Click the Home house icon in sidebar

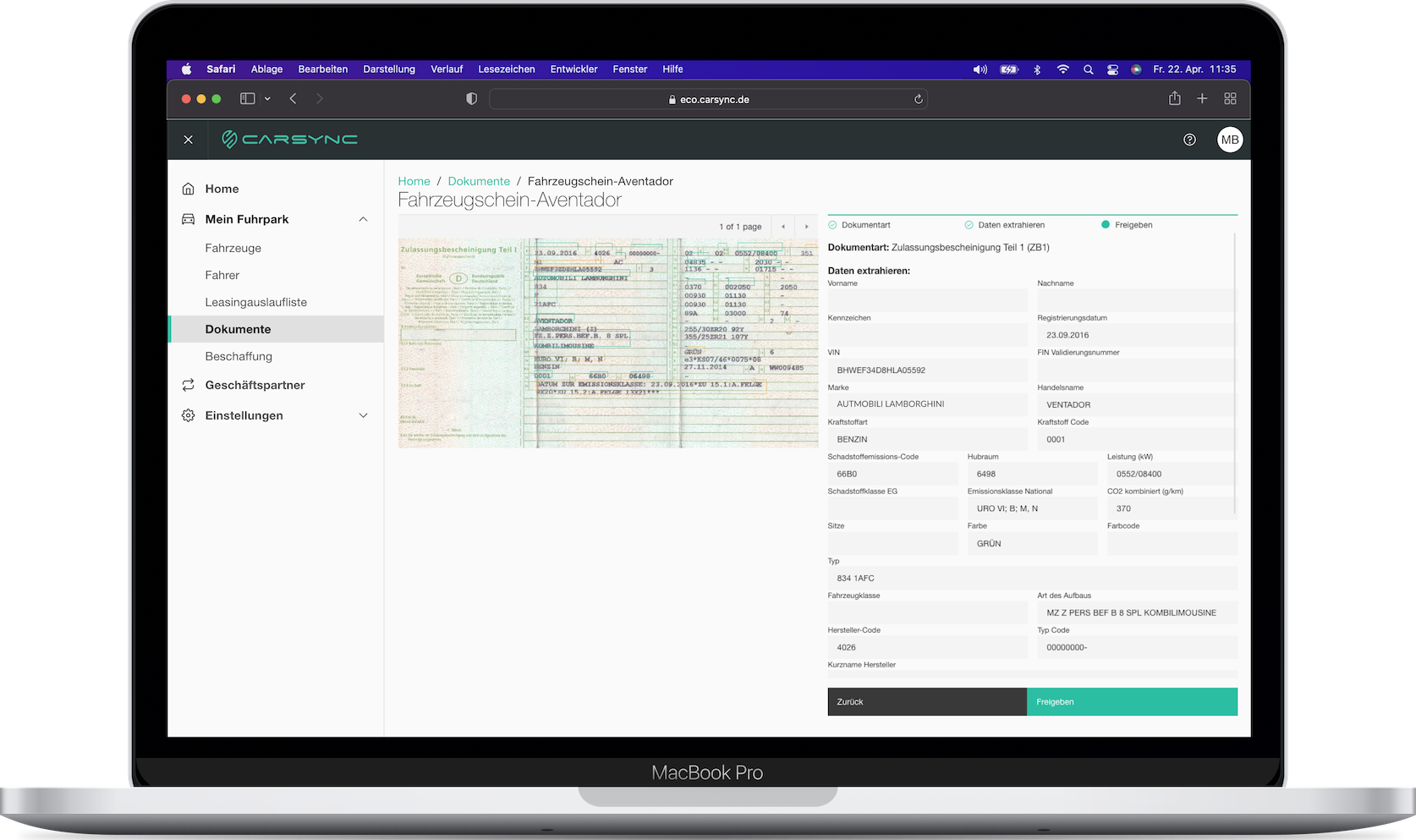click(x=189, y=189)
